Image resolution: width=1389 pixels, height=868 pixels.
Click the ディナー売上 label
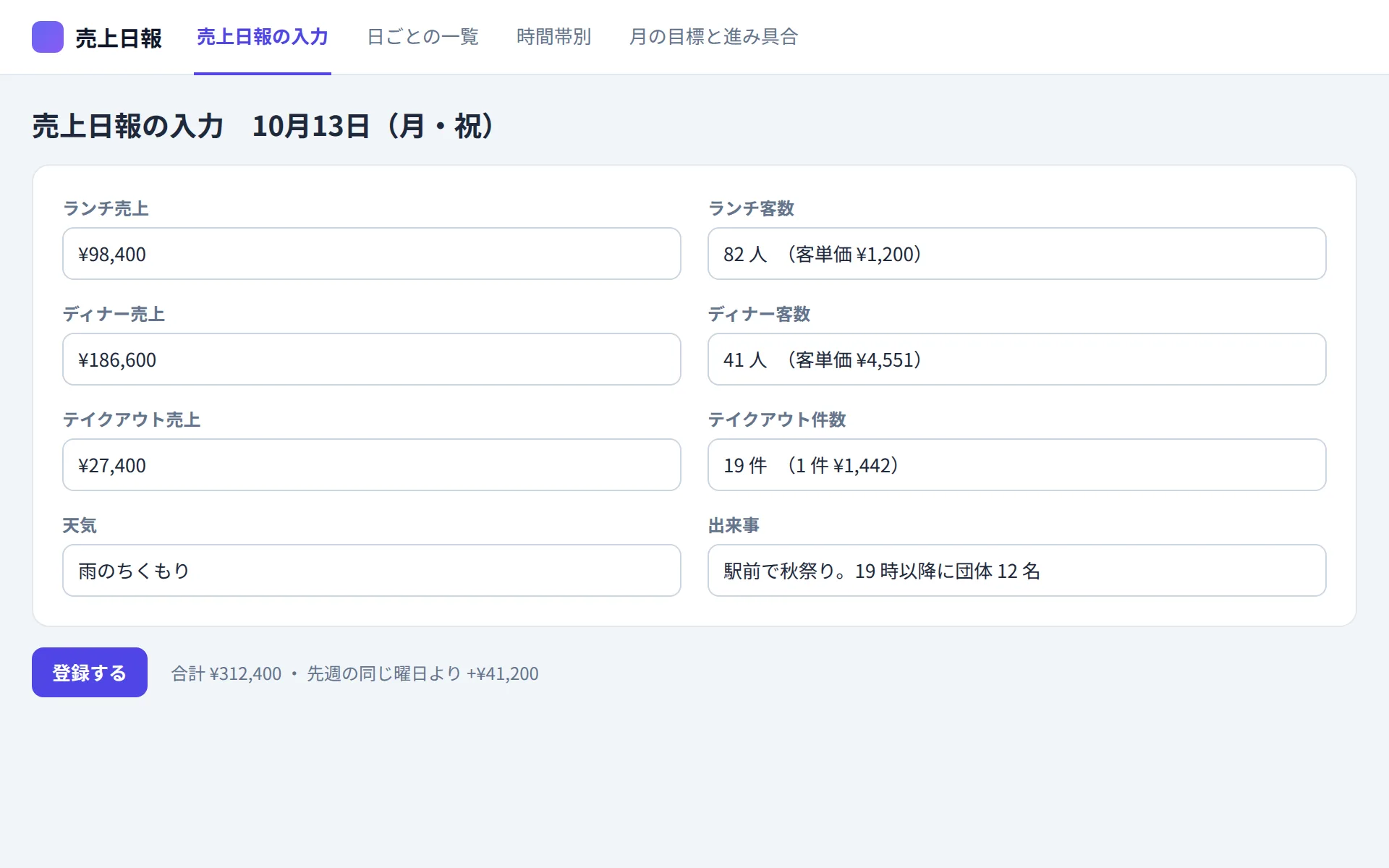[114, 314]
